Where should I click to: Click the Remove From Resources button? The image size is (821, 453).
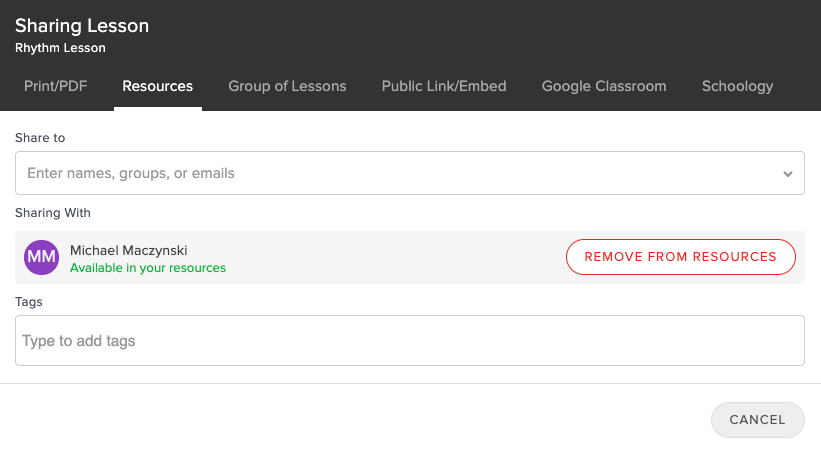point(681,257)
